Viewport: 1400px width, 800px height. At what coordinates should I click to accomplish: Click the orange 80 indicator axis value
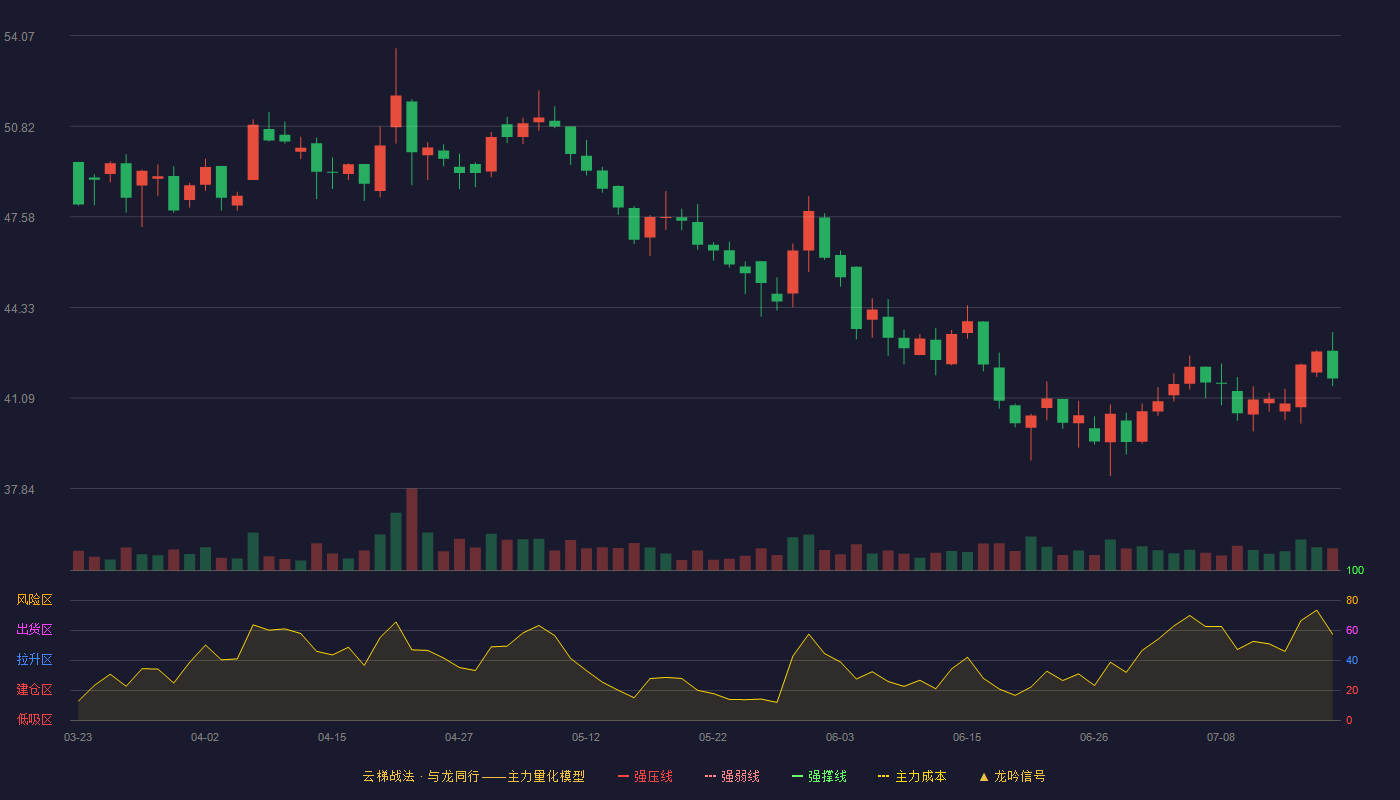(1352, 600)
